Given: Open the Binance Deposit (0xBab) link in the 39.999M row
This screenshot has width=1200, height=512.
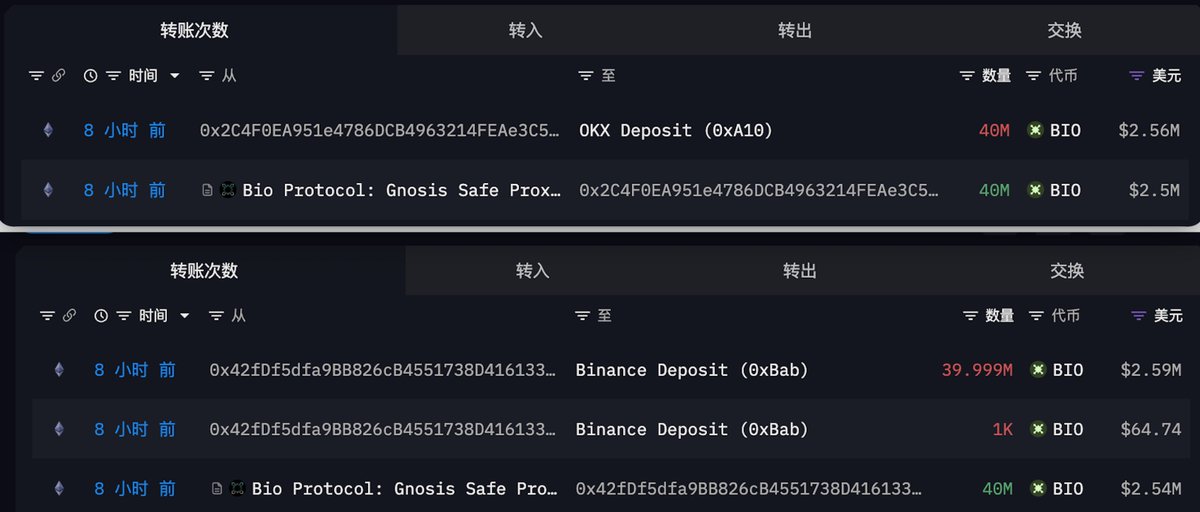Looking at the screenshot, I should coord(692,370).
